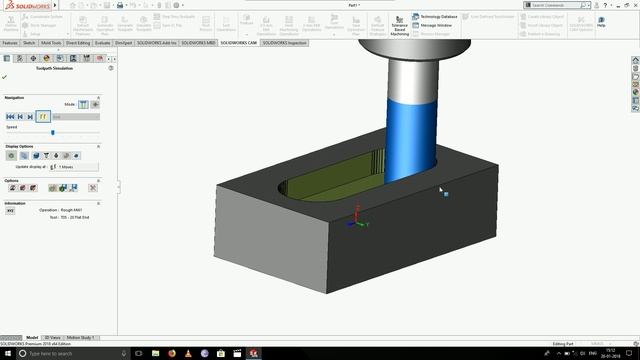The height and width of the screenshot is (360, 640).
Task: Click the fifth Options section icon
Action: coord(63,188)
